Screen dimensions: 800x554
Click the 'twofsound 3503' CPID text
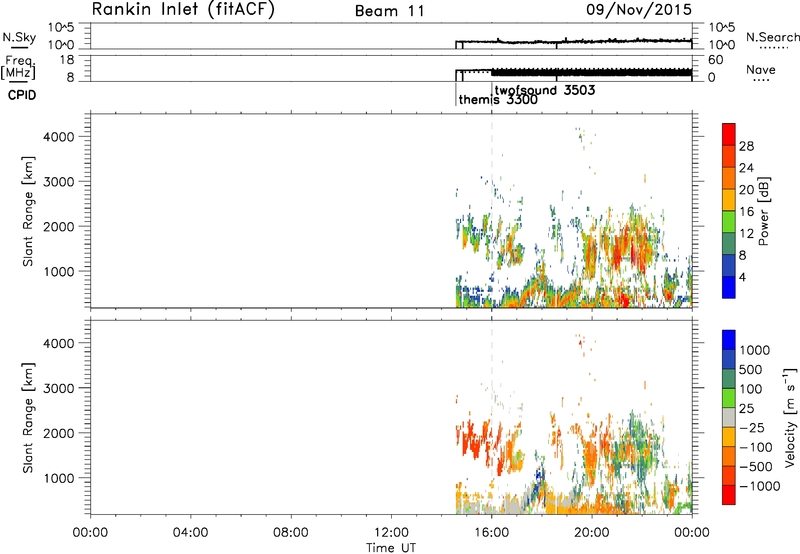(545, 91)
